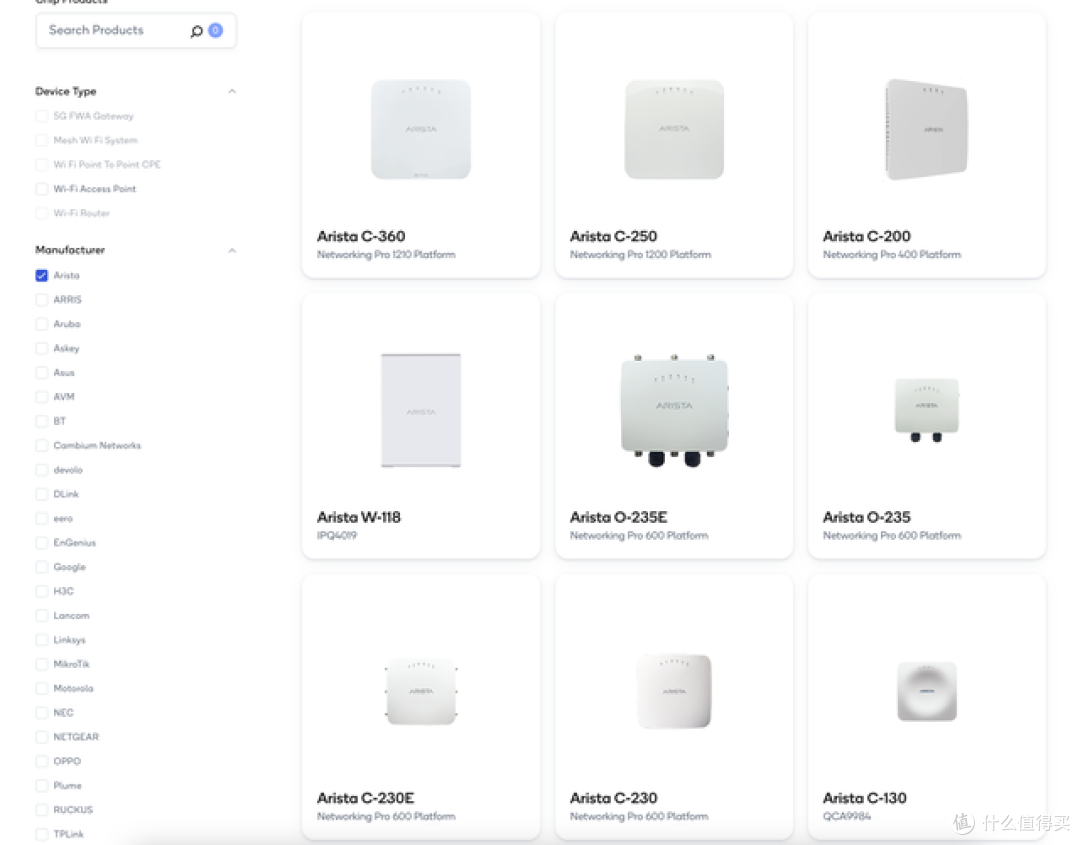This screenshot has height=845, width=1080.
Task: Open the Arista C-250 product image
Action: 674,129
